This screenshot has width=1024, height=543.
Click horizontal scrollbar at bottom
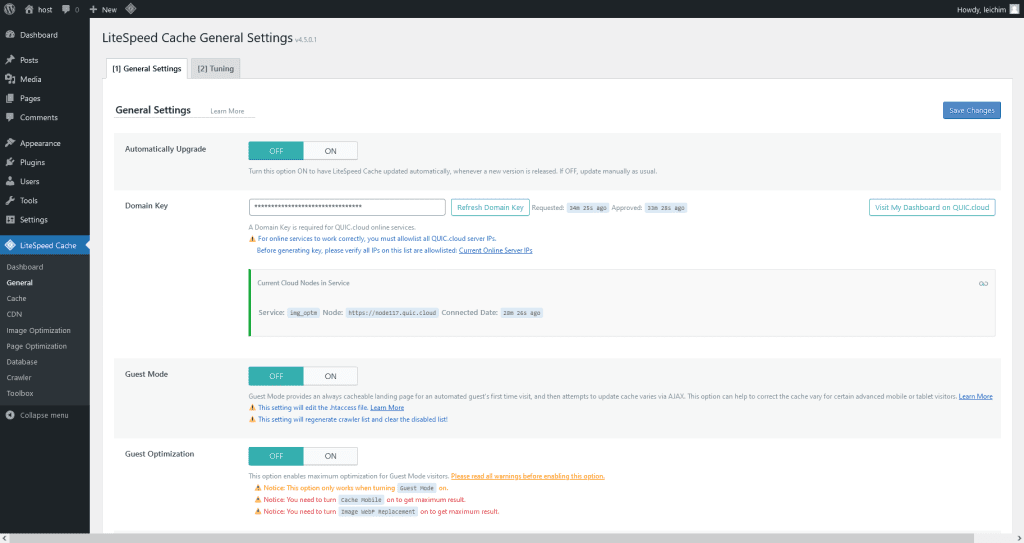tap(492, 538)
